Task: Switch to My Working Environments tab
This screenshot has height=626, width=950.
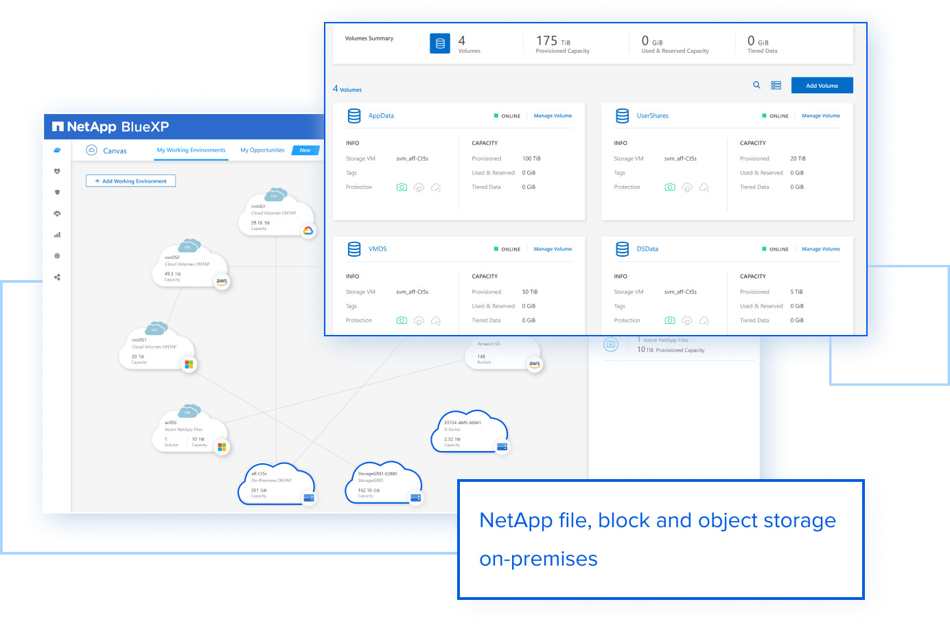Action: pyautogui.click(x=191, y=150)
